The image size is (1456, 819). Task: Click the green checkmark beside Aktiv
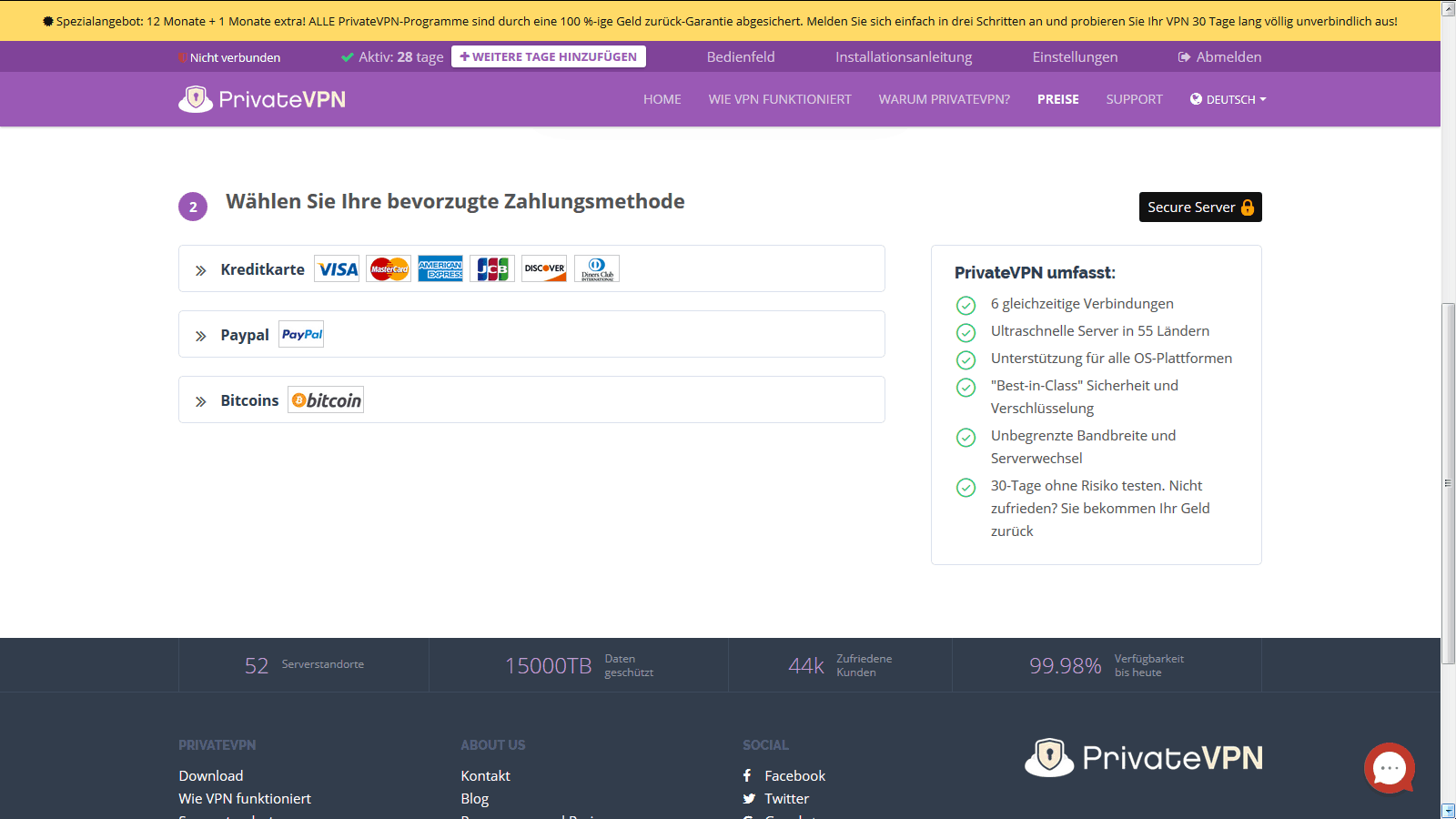click(x=347, y=56)
